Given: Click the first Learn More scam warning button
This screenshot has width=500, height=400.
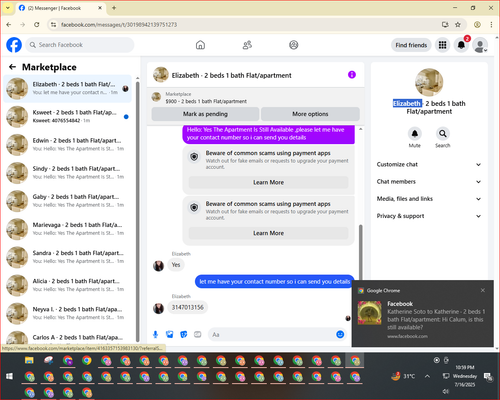Looking at the screenshot, I should coord(268,182).
